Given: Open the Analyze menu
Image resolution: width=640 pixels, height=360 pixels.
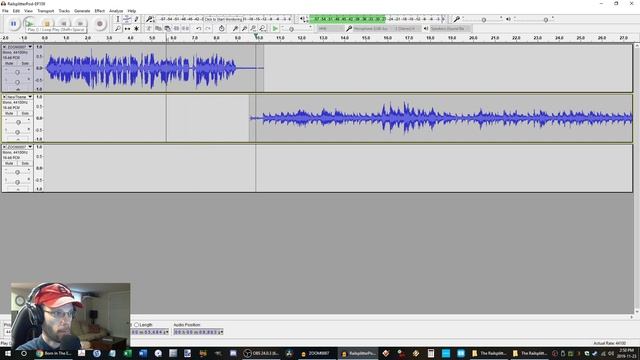Looking at the screenshot, I should click(x=116, y=11).
